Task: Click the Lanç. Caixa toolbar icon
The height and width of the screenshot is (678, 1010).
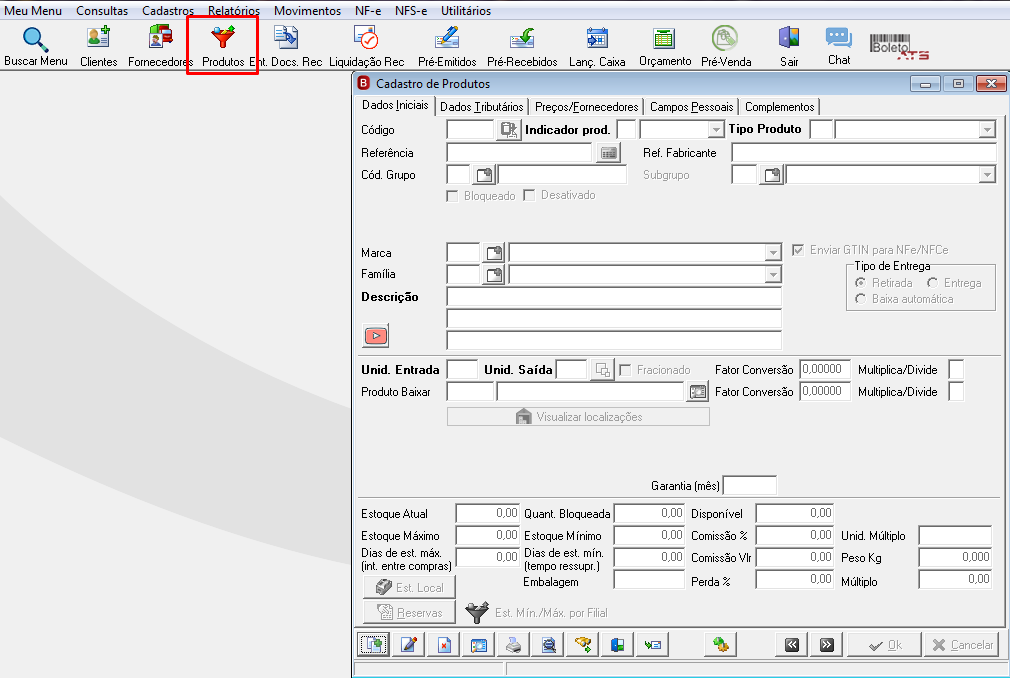Action: pyautogui.click(x=597, y=38)
